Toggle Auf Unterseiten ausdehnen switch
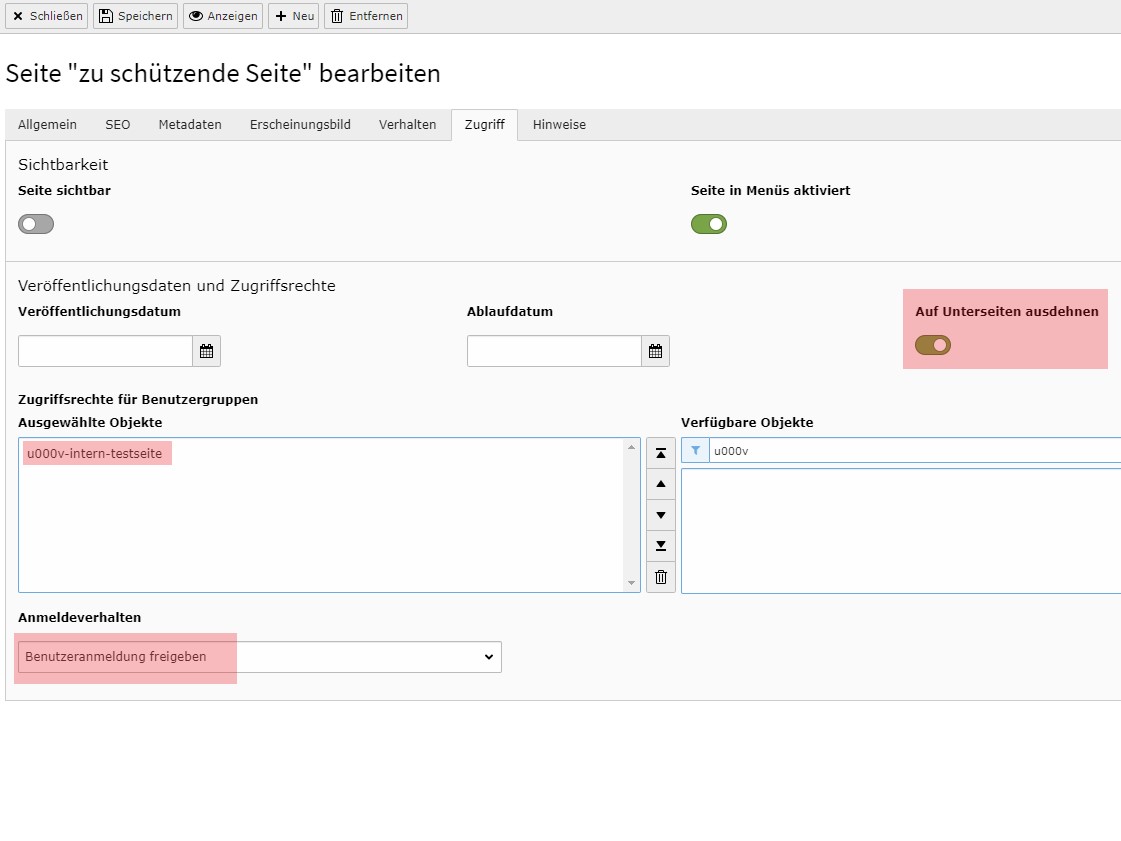 [933, 345]
